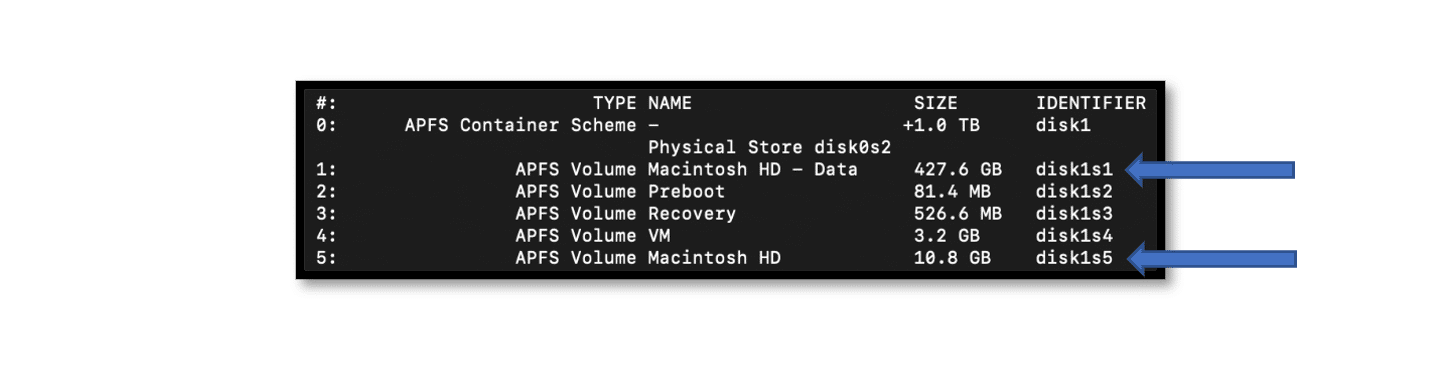The height and width of the screenshot is (376, 1453).
Task: Click the 427.6 GB size value
Action: [958, 170]
